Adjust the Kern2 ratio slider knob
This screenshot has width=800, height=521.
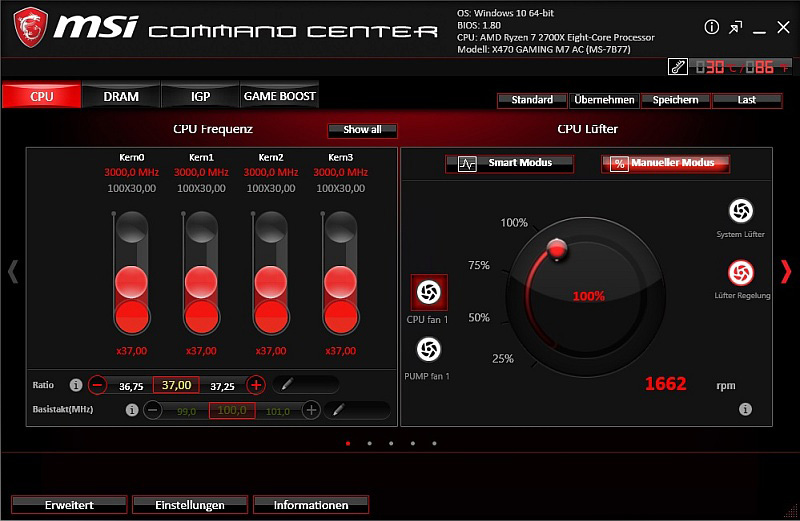271,282
